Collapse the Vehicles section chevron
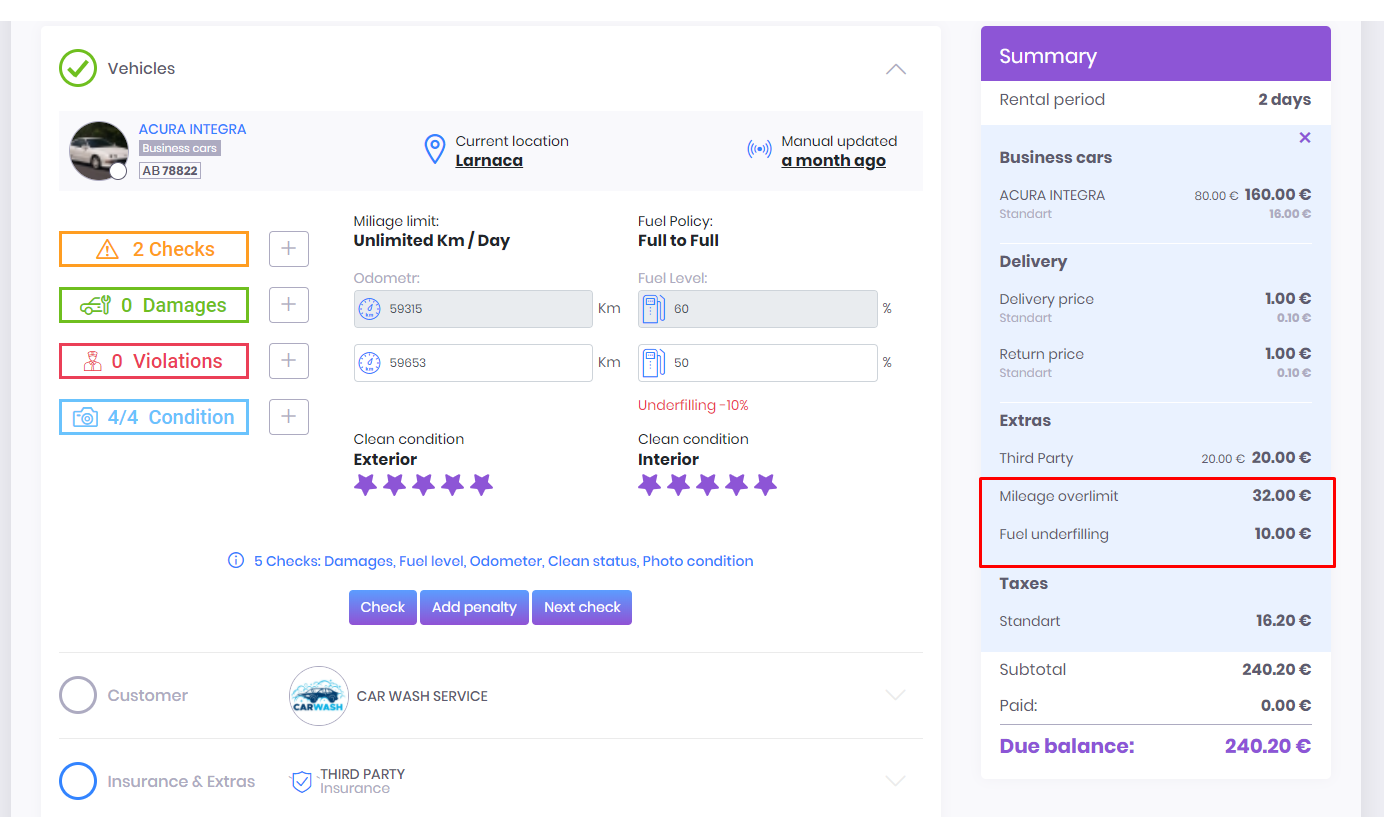Screen dimensions: 1384x817 coord(896,69)
